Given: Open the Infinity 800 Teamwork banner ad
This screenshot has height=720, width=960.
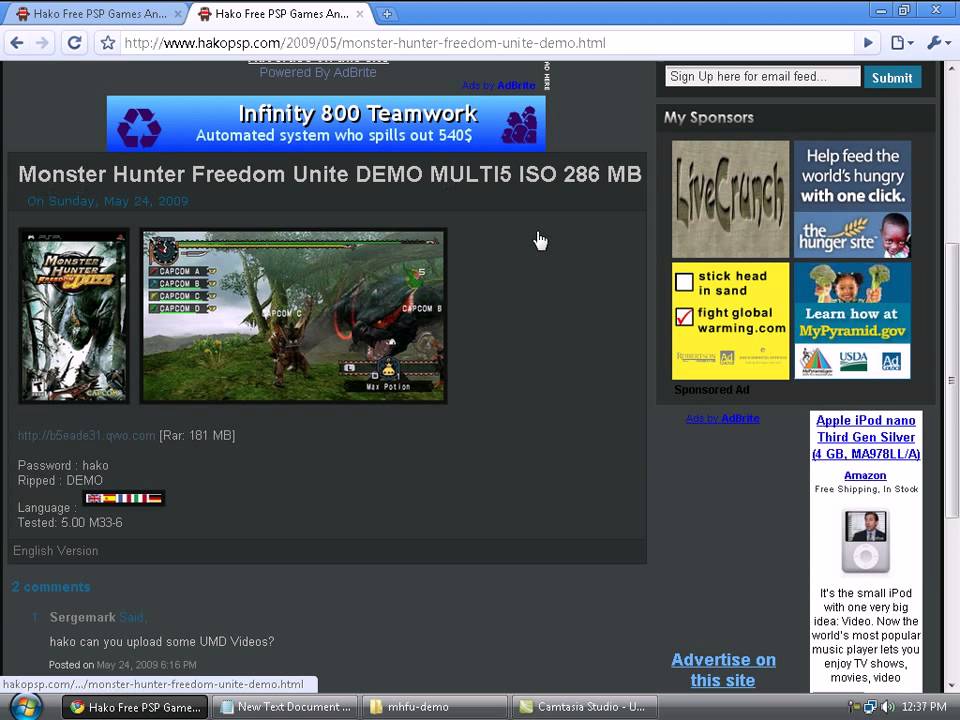Looking at the screenshot, I should click(326, 123).
